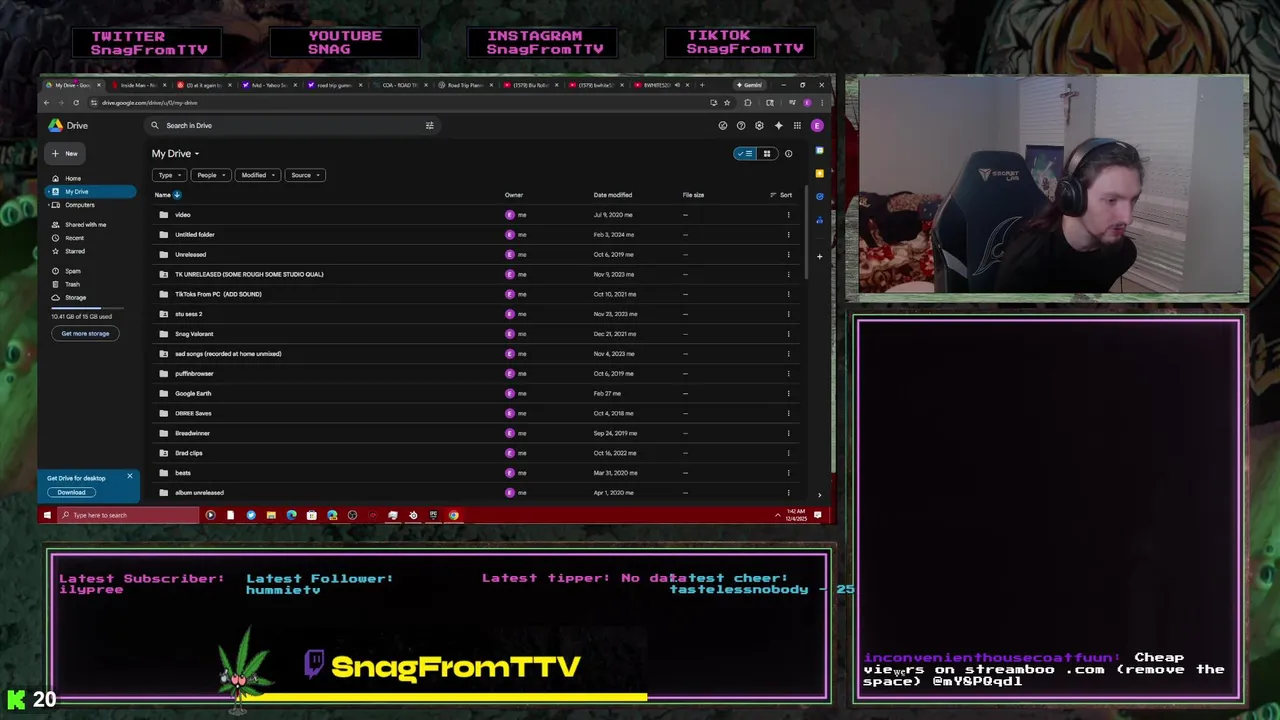Image resolution: width=1280 pixels, height=720 pixels.
Task: Click the plus get add-ons side panel icon
Action: point(819,256)
